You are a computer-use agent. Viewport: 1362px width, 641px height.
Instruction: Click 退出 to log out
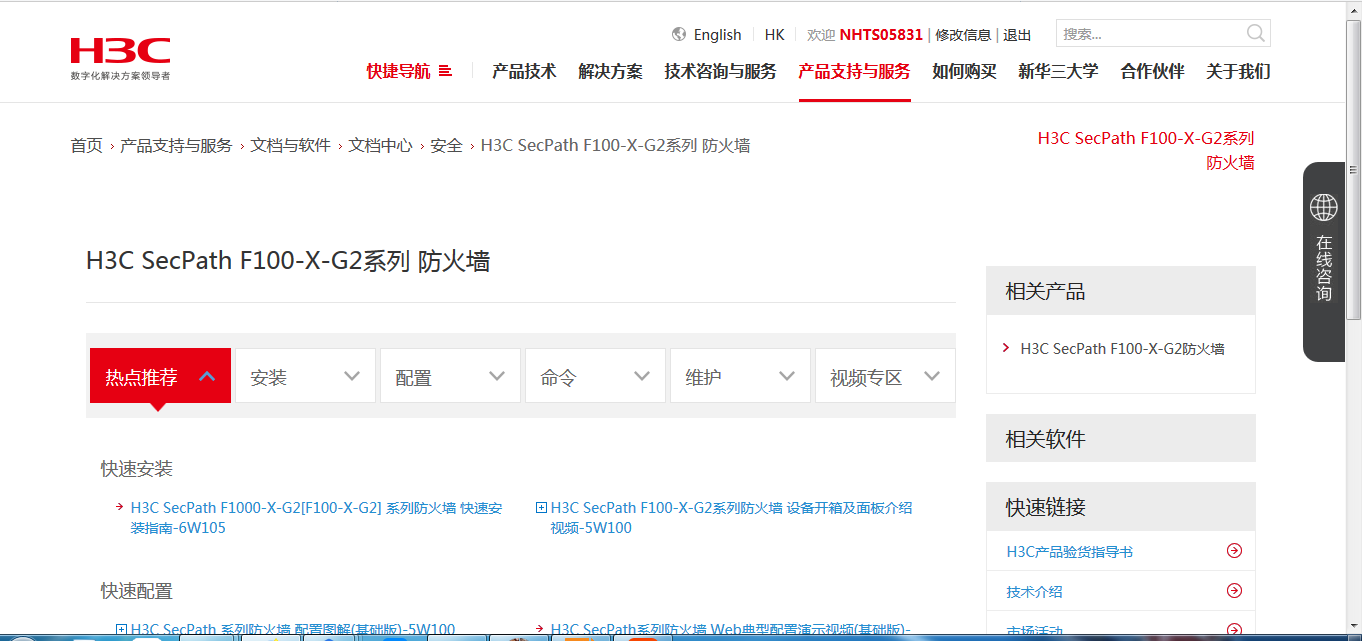(1017, 34)
